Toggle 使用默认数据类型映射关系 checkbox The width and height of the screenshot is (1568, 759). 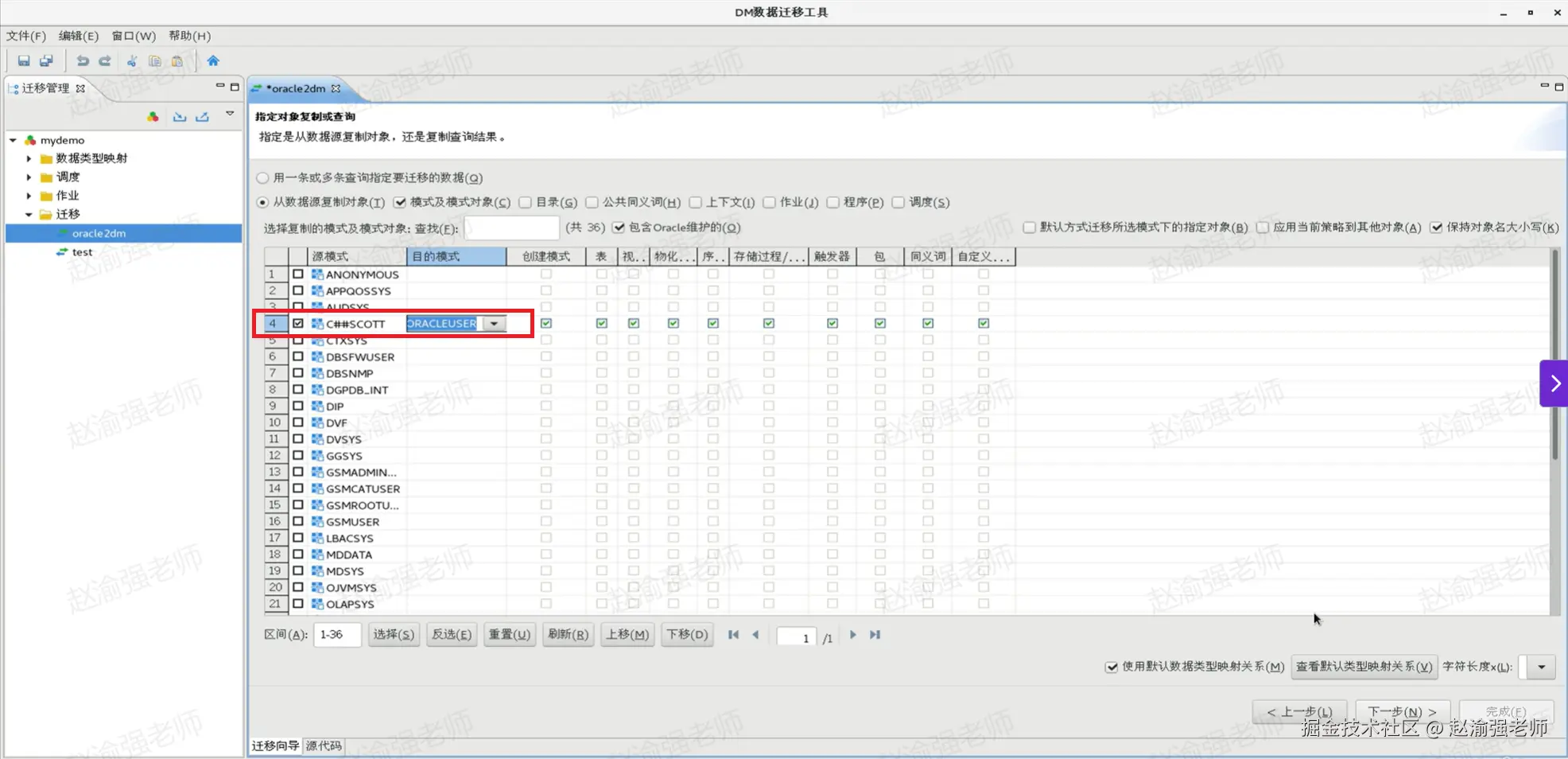click(1112, 667)
